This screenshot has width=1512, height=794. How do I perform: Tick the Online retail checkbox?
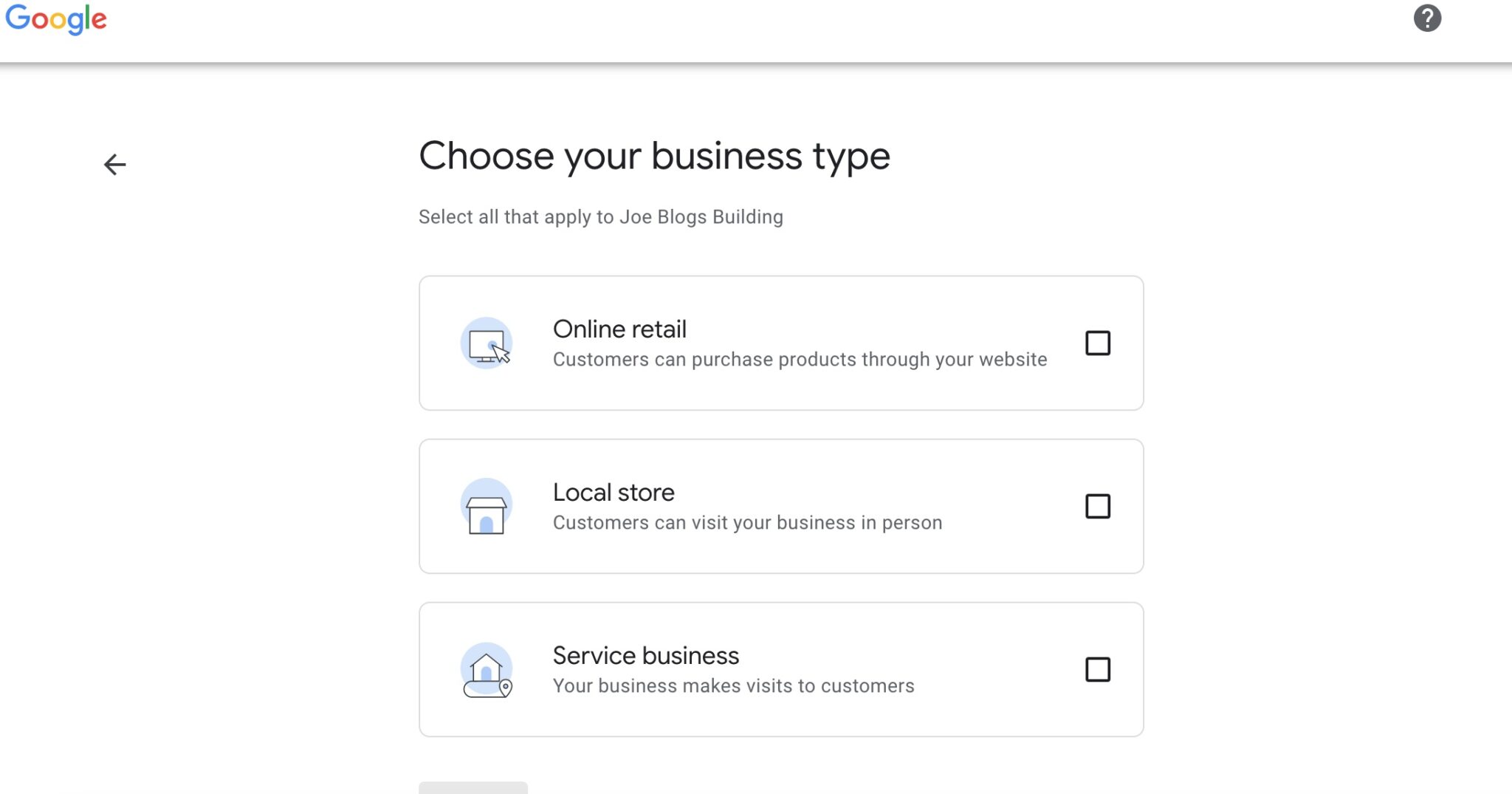pyautogui.click(x=1097, y=343)
